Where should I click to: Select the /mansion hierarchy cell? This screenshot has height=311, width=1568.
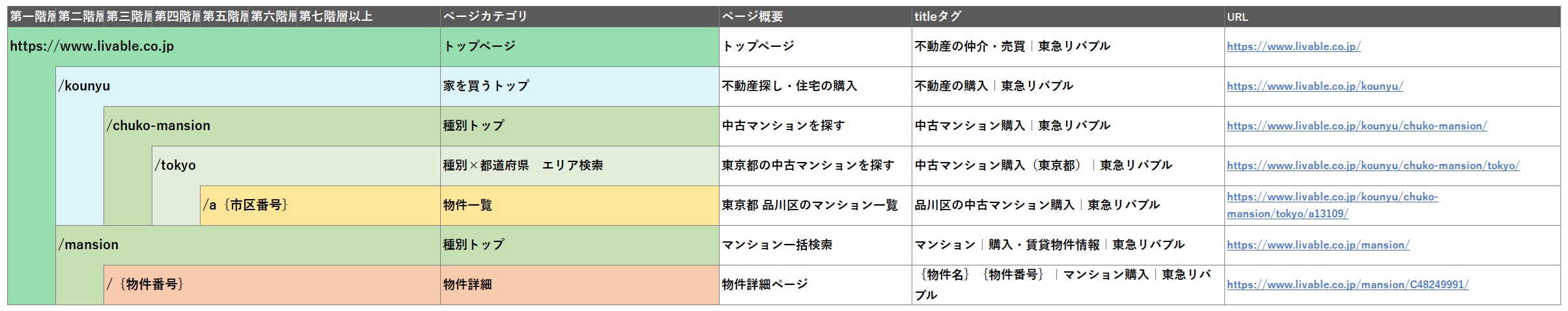coord(89,245)
